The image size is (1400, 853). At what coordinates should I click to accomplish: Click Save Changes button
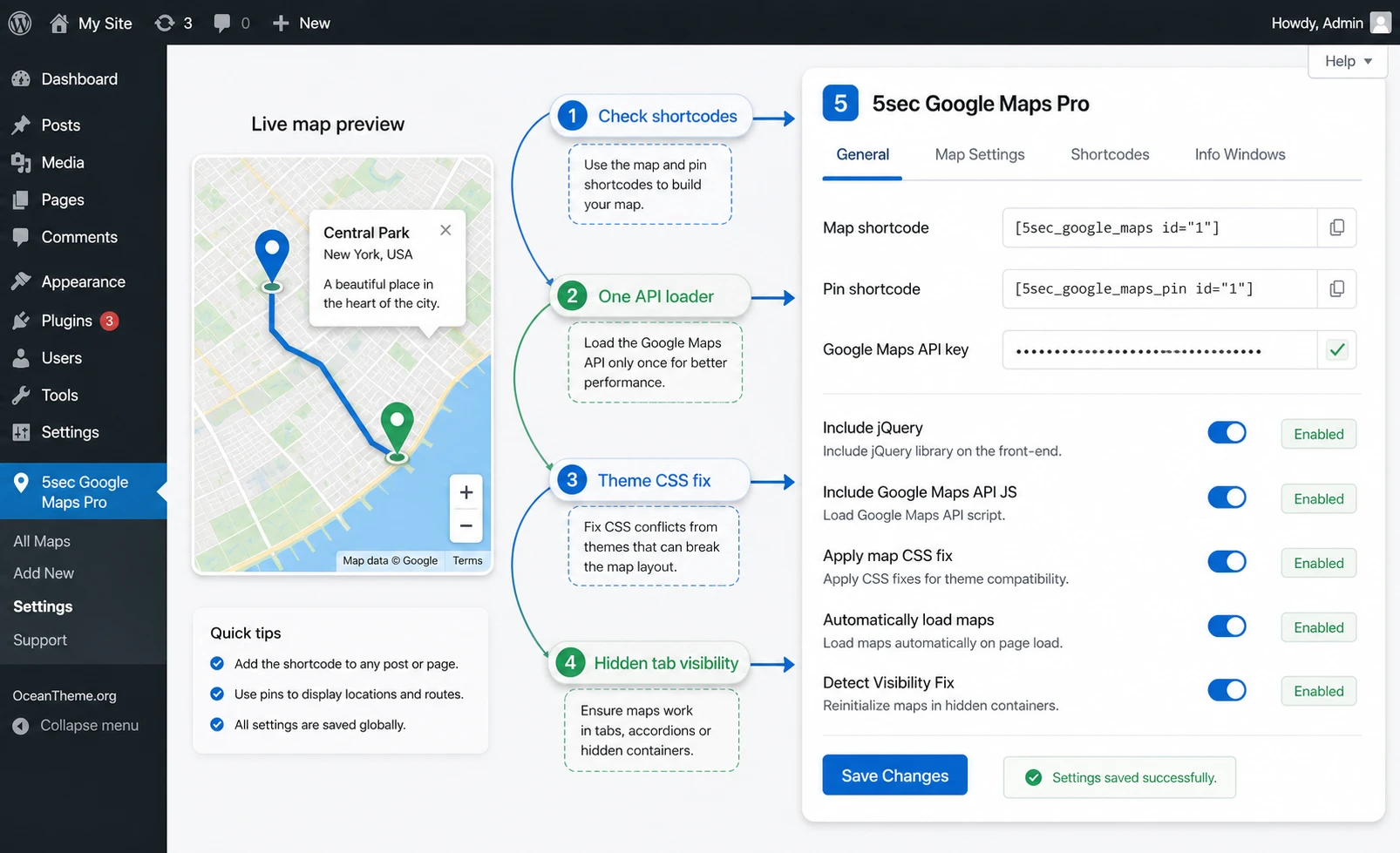[894, 775]
